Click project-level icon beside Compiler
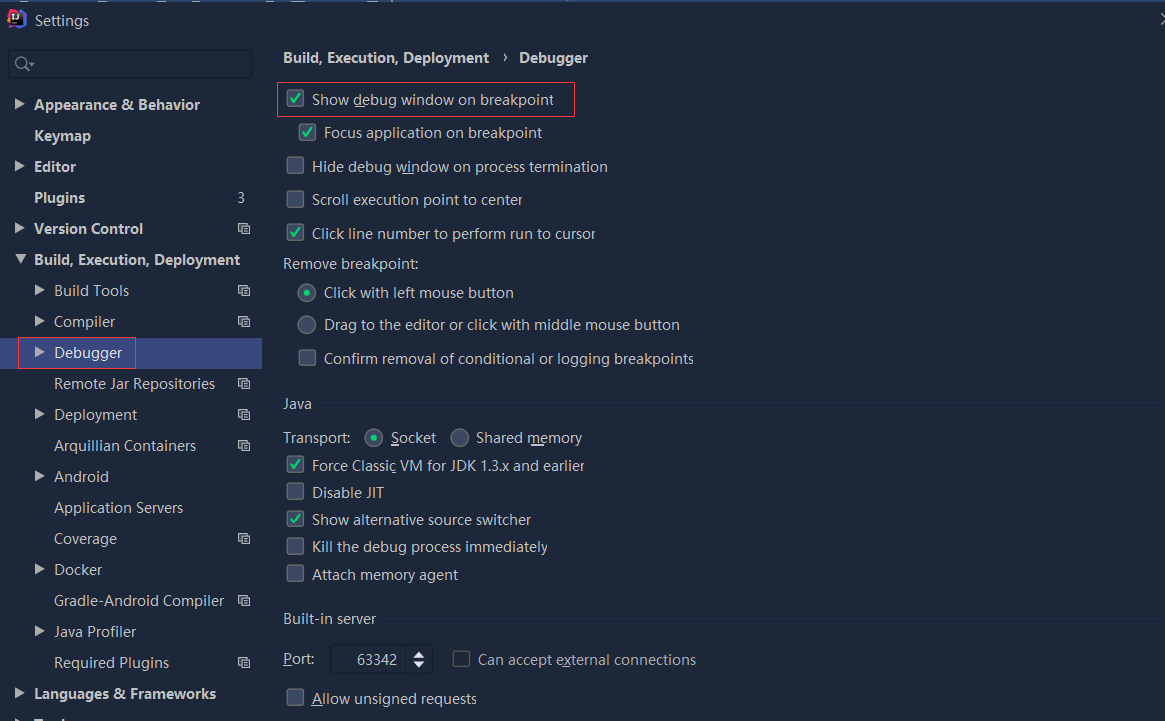1165x721 pixels. [244, 322]
